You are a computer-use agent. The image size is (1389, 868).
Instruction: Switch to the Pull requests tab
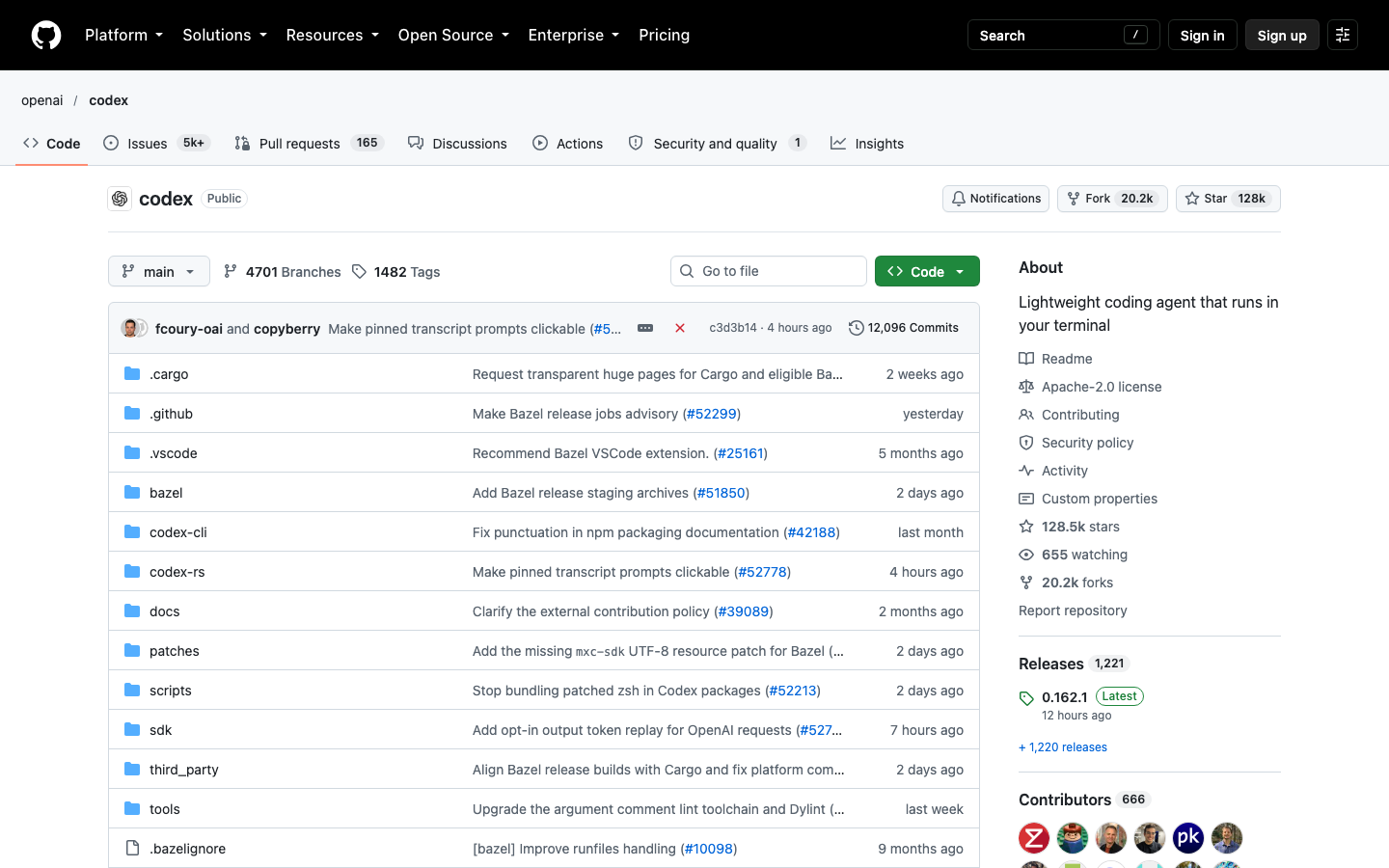tap(309, 143)
